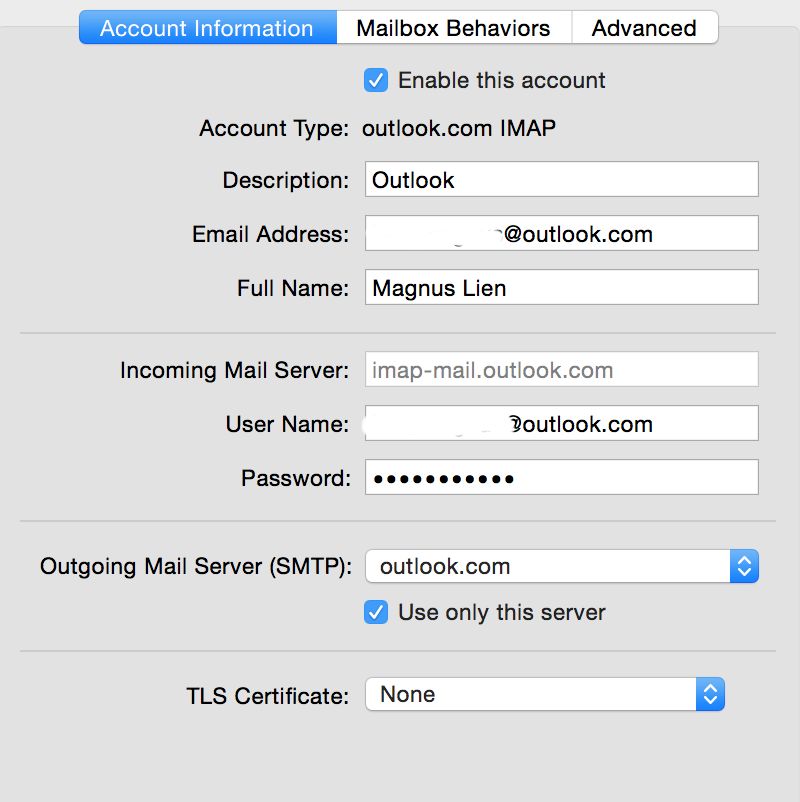Switch to the Account Information tab
Viewport: 800px width, 802px height.
tap(208, 28)
